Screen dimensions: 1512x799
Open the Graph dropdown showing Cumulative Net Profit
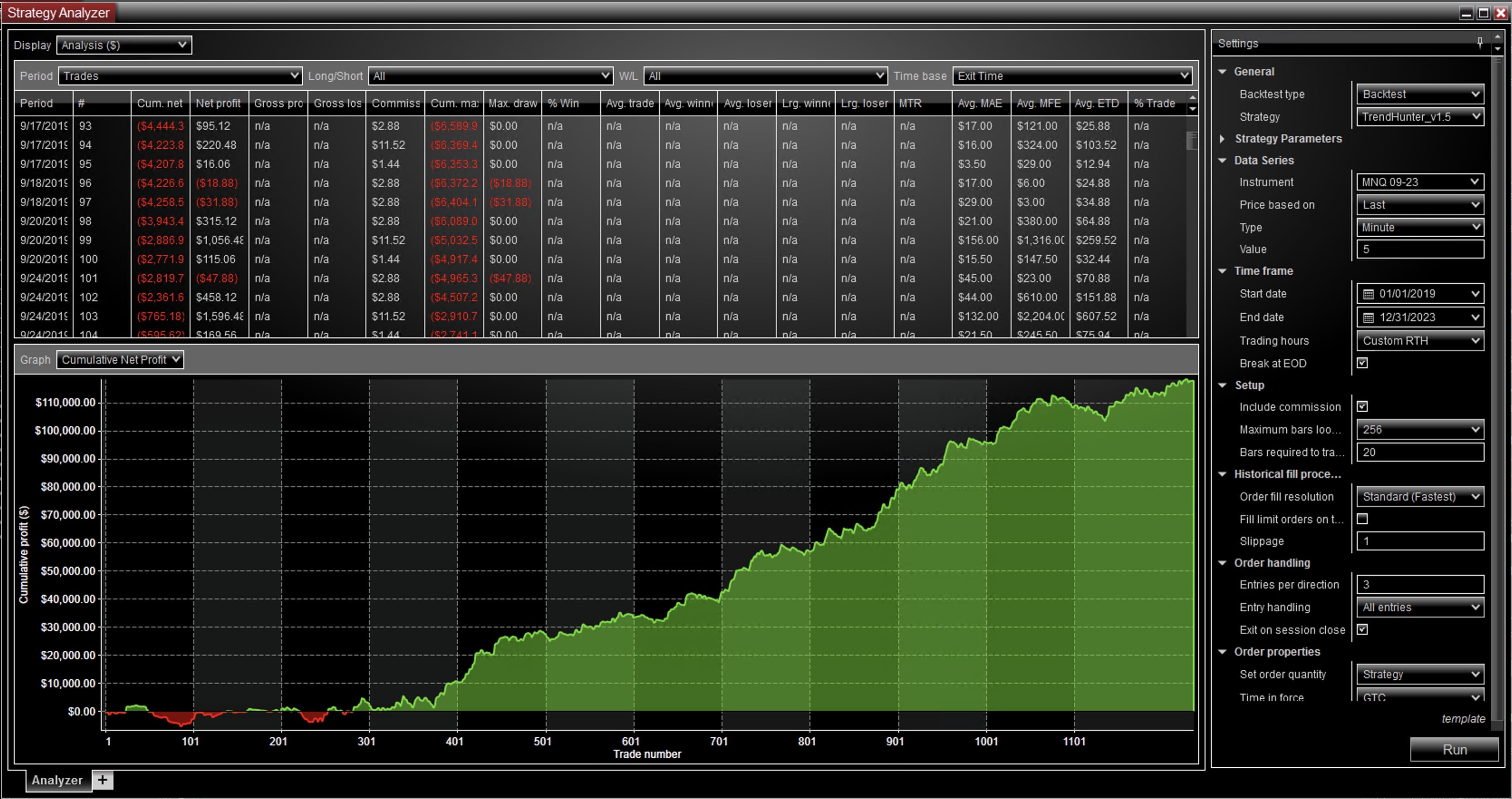(x=120, y=359)
